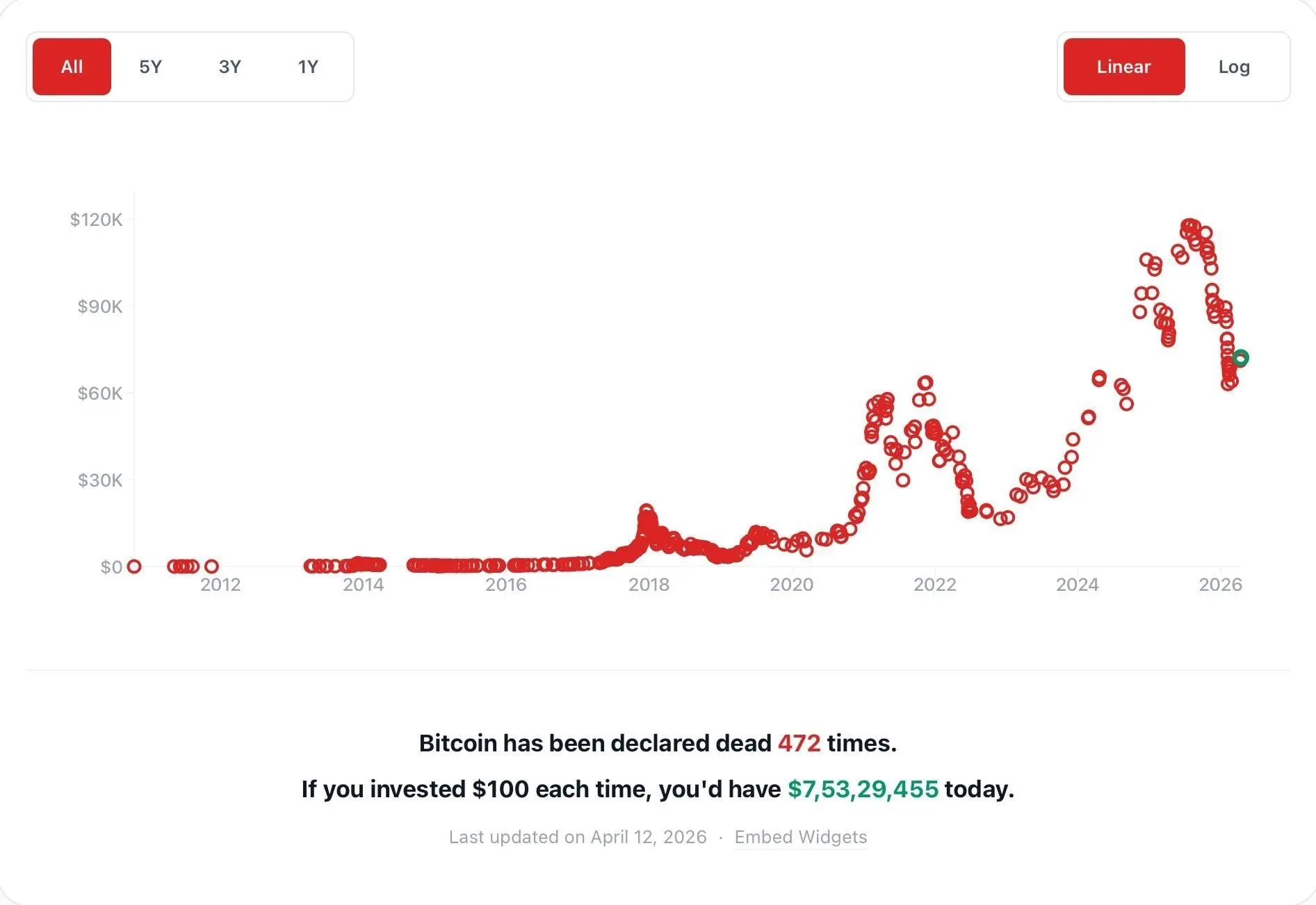This screenshot has width=1316, height=905.
Task: Click the 2012 x-axis label
Action: pyautogui.click(x=220, y=585)
